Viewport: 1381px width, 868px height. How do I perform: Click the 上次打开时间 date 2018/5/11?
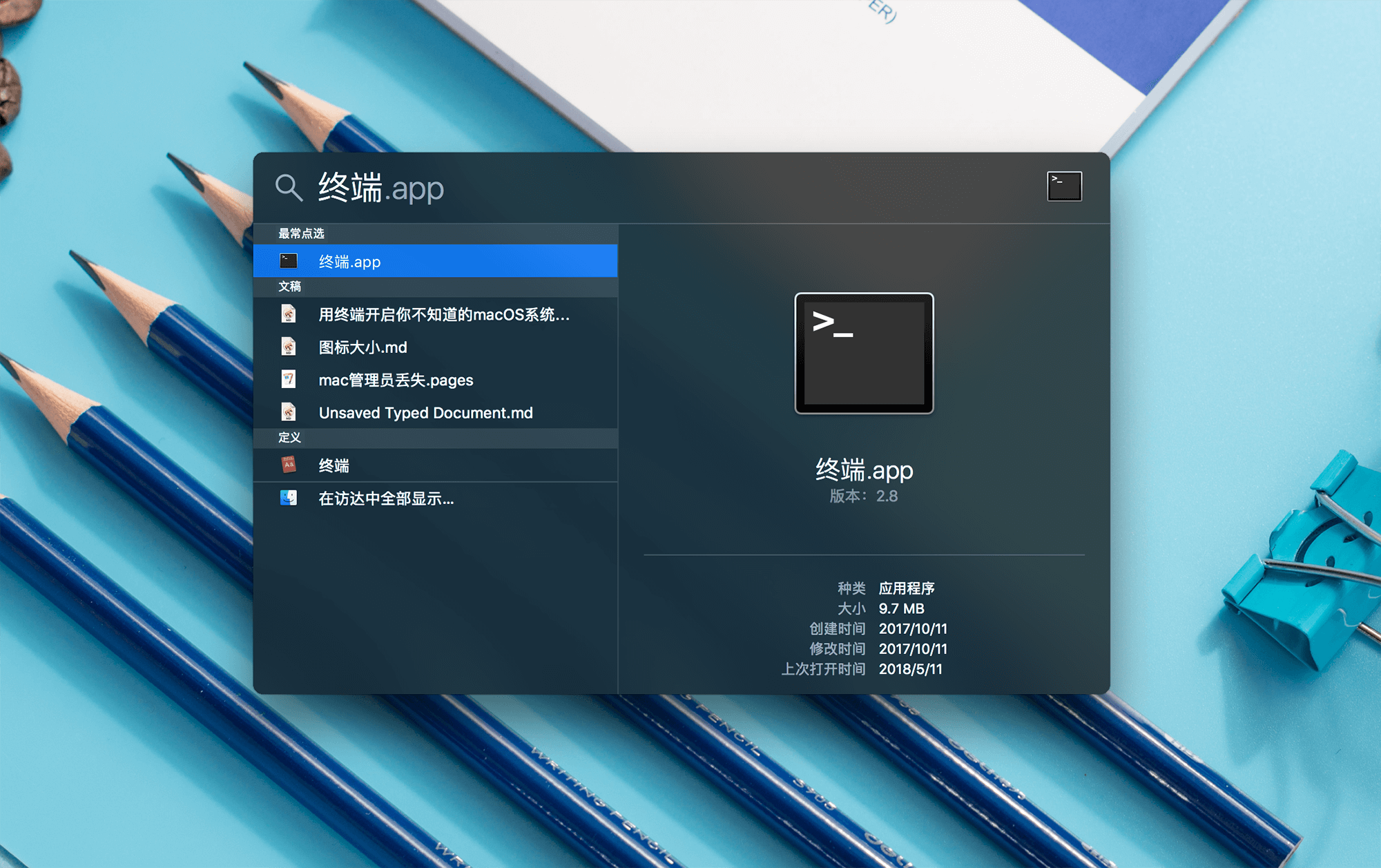click(910, 669)
